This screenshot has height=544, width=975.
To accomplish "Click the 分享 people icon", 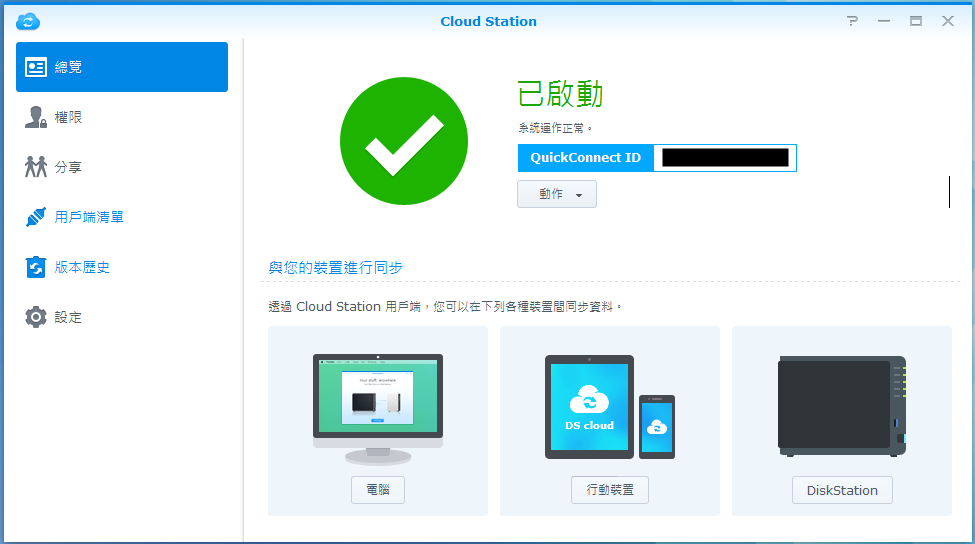I will [35, 167].
